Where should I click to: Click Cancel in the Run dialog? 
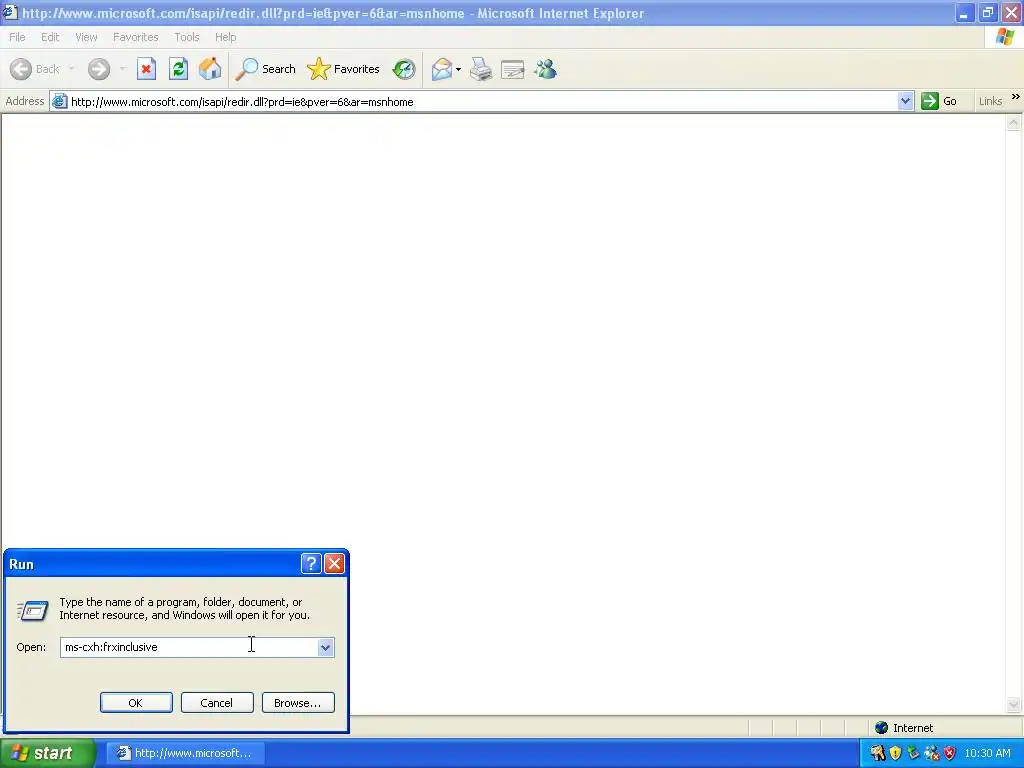point(217,703)
